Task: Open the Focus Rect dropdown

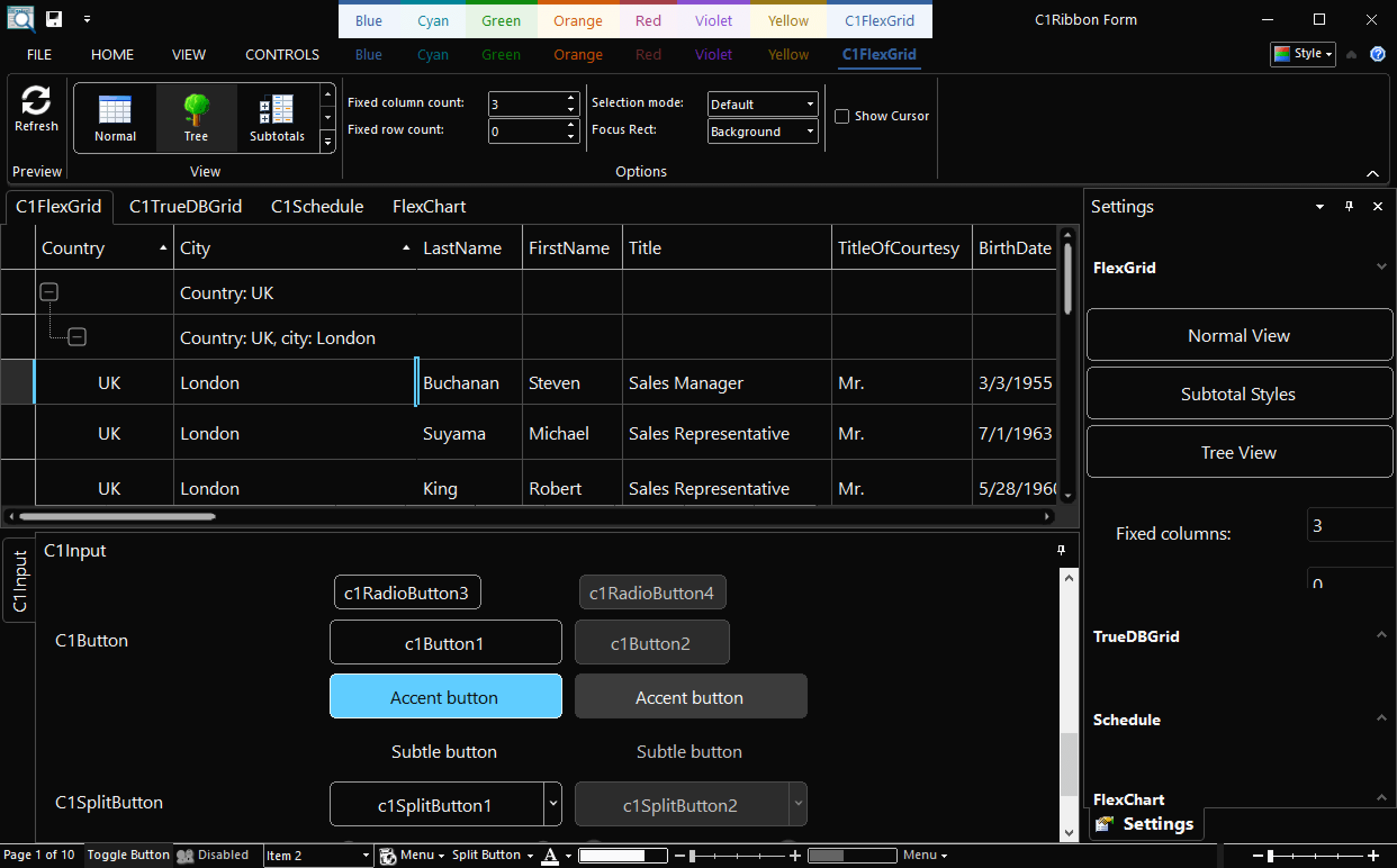Action: [x=810, y=131]
